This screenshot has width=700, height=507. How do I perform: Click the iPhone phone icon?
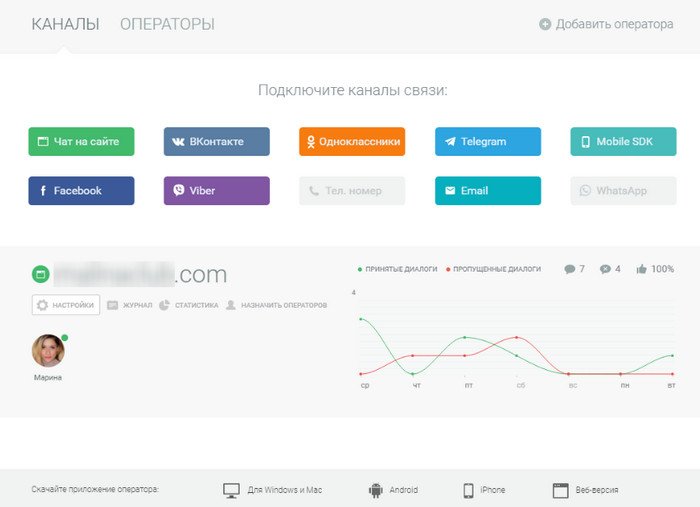click(468, 490)
